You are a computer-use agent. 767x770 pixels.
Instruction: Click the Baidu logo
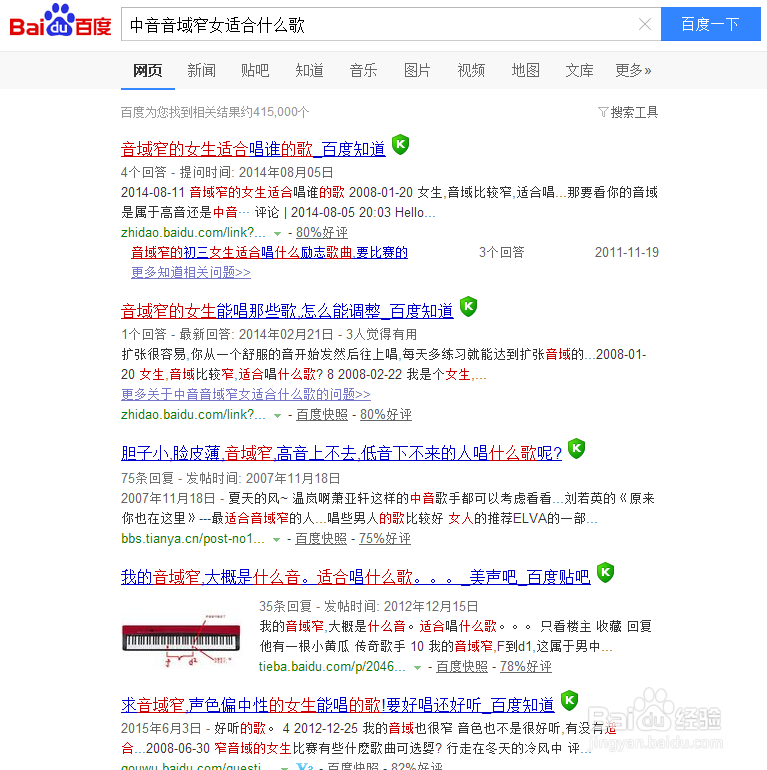pos(60,21)
